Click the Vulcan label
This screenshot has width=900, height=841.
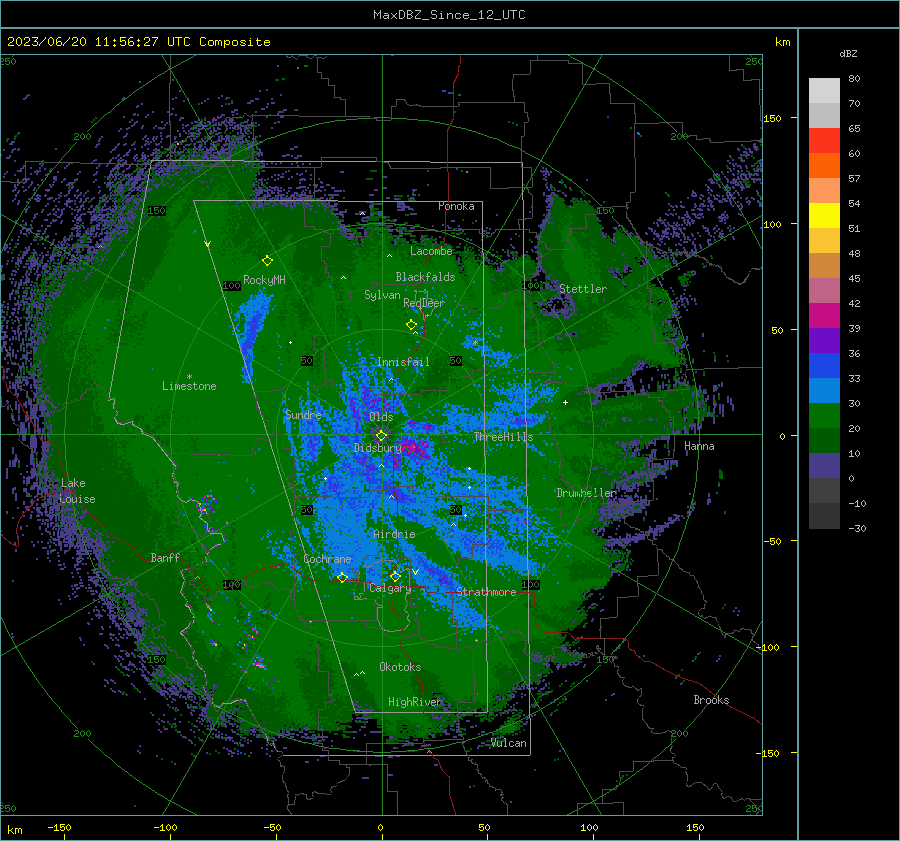point(509,743)
